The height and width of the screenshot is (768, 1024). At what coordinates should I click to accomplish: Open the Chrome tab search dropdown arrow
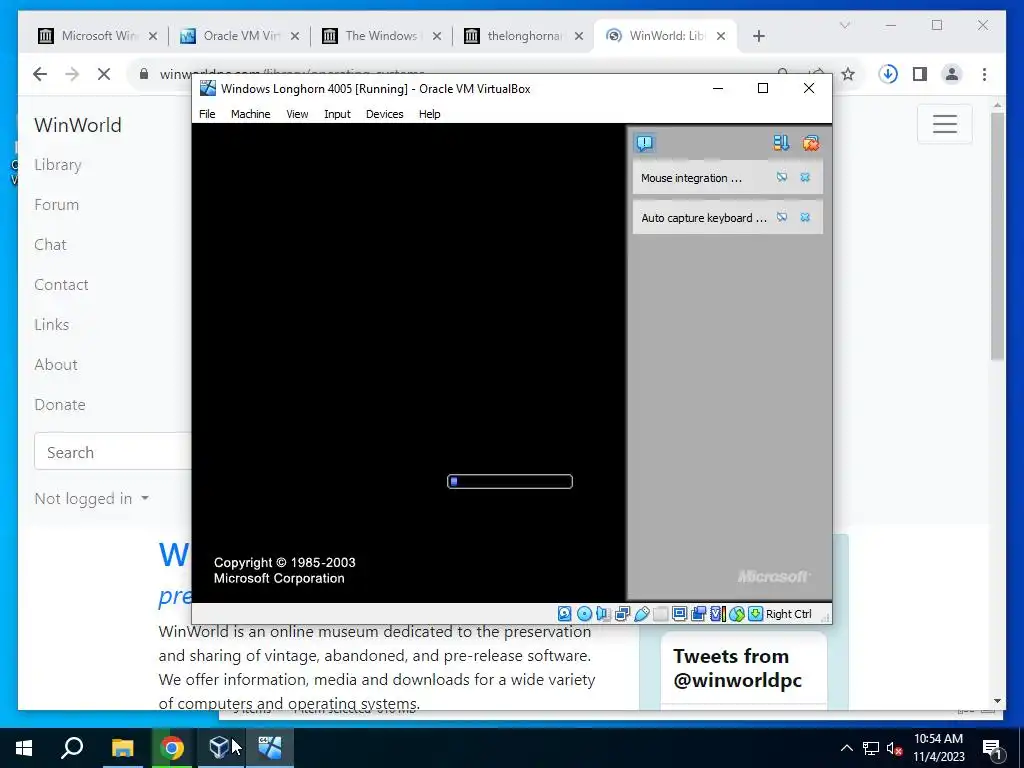click(x=844, y=25)
